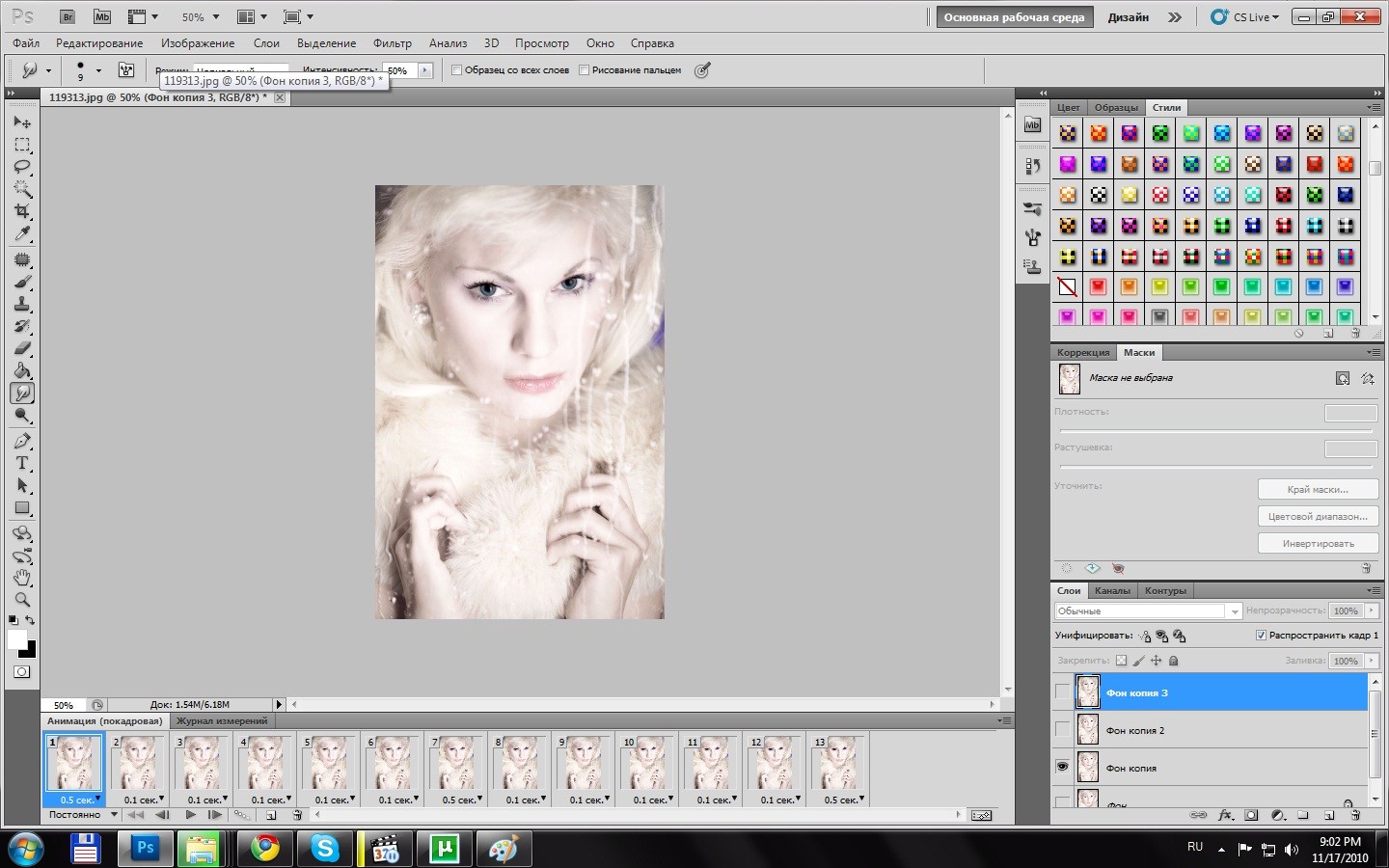Select the Move tool
1389x868 pixels.
coord(22,122)
